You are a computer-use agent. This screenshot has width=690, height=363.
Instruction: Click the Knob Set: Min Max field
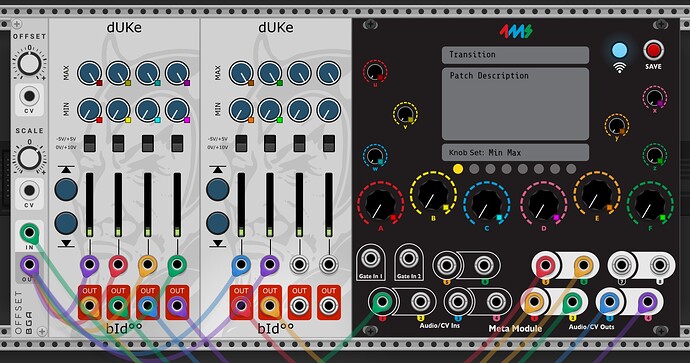(x=515, y=153)
